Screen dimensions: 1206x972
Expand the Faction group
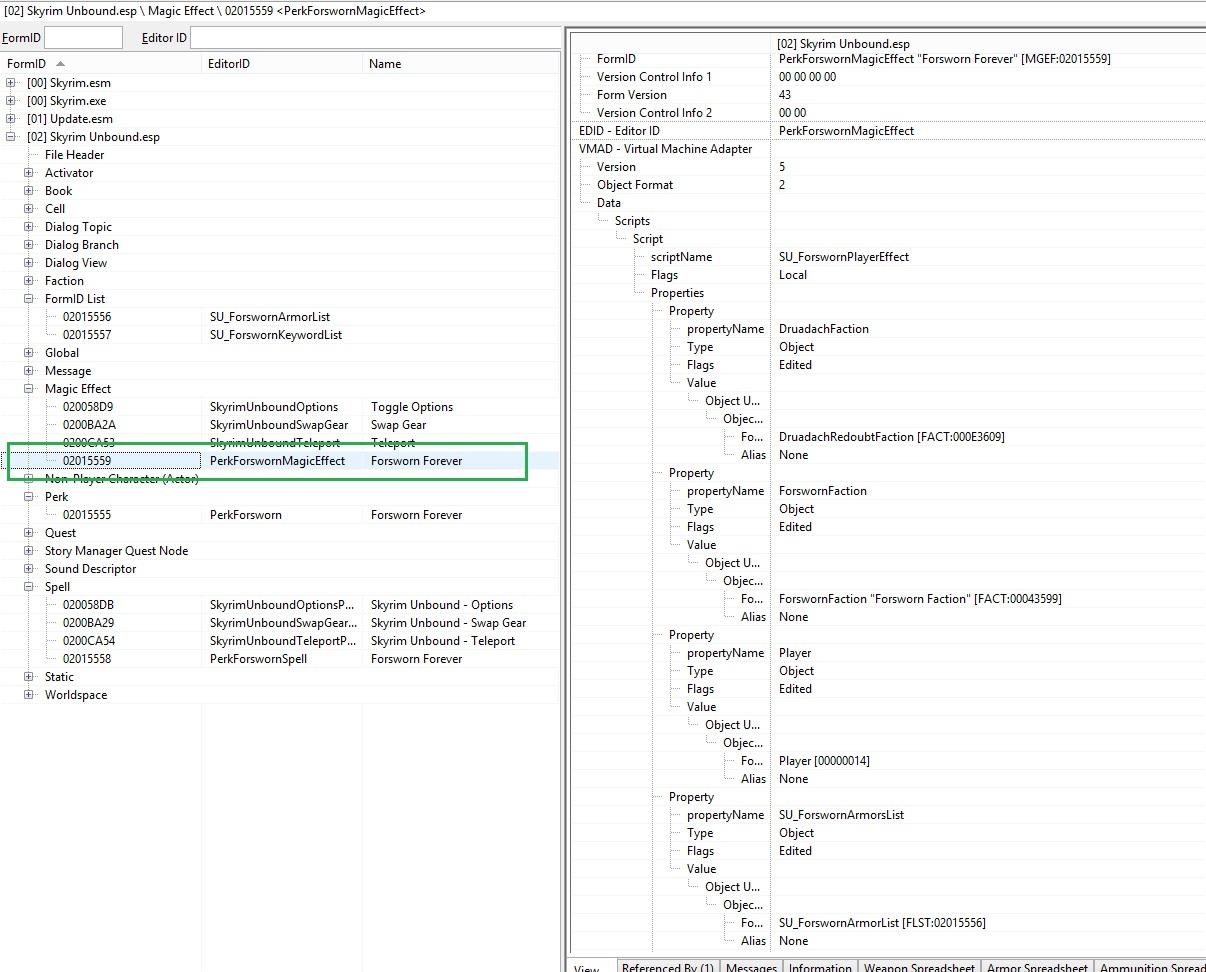tap(29, 281)
